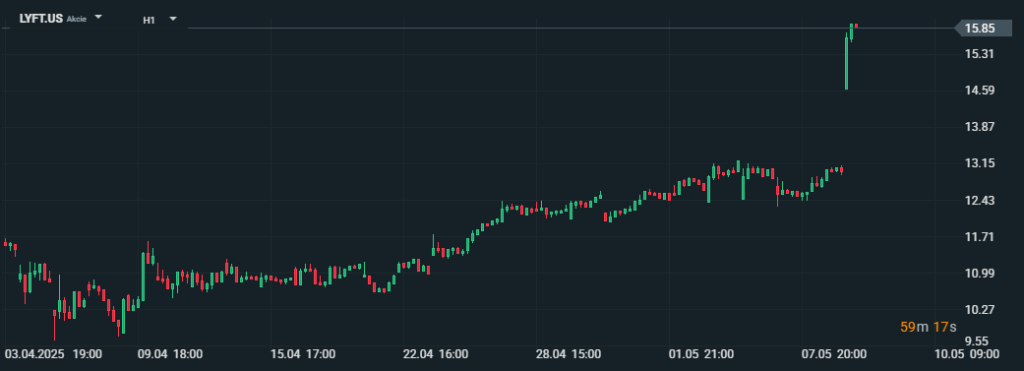Screen dimensions: 1024x371
Task: Click the 14.59 price axis label
Action: click(x=980, y=90)
